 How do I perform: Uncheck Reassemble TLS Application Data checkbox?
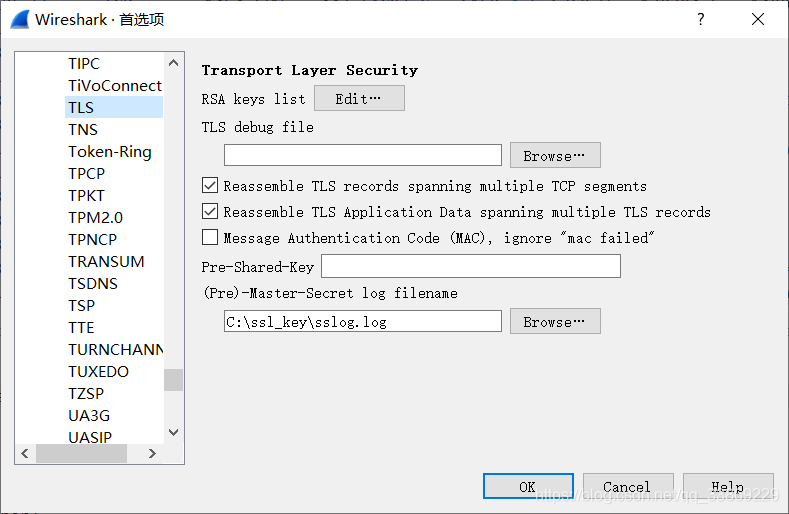pyautogui.click(x=210, y=212)
